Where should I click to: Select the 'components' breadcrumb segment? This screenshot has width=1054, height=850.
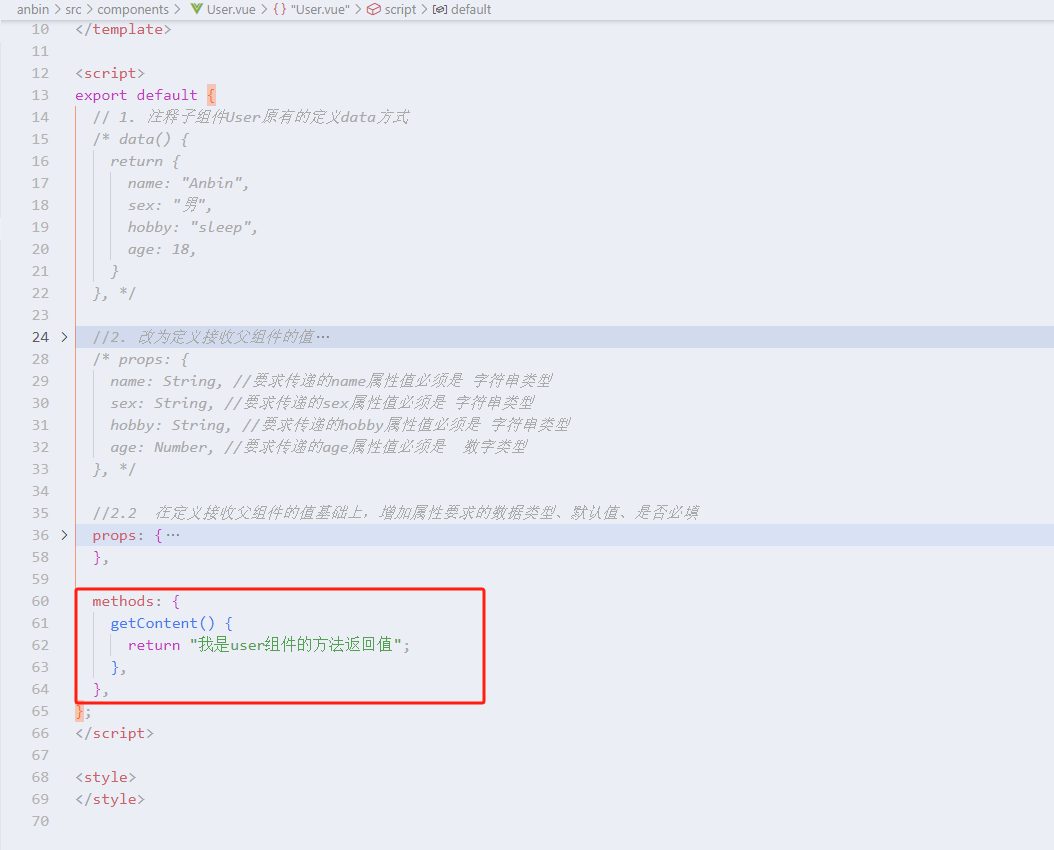pos(133,9)
